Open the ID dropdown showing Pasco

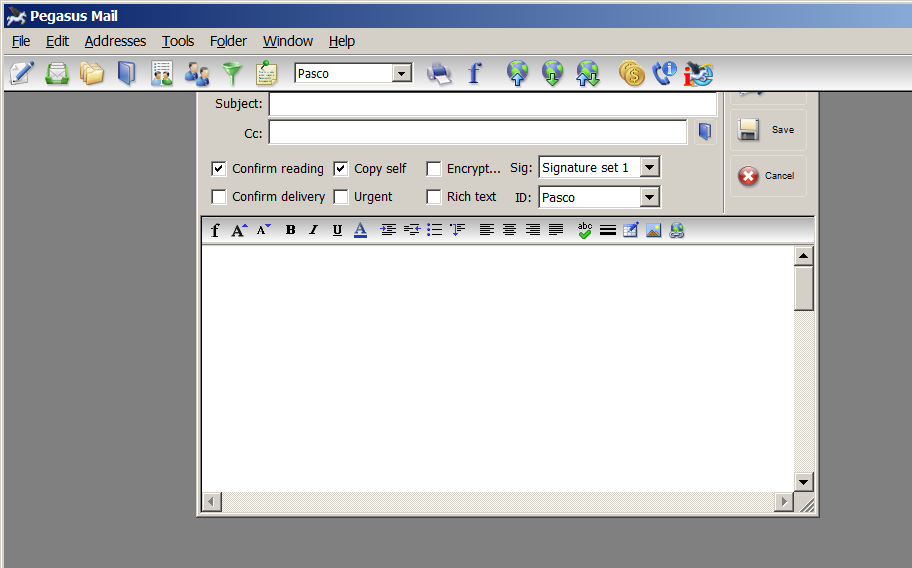[x=650, y=197]
